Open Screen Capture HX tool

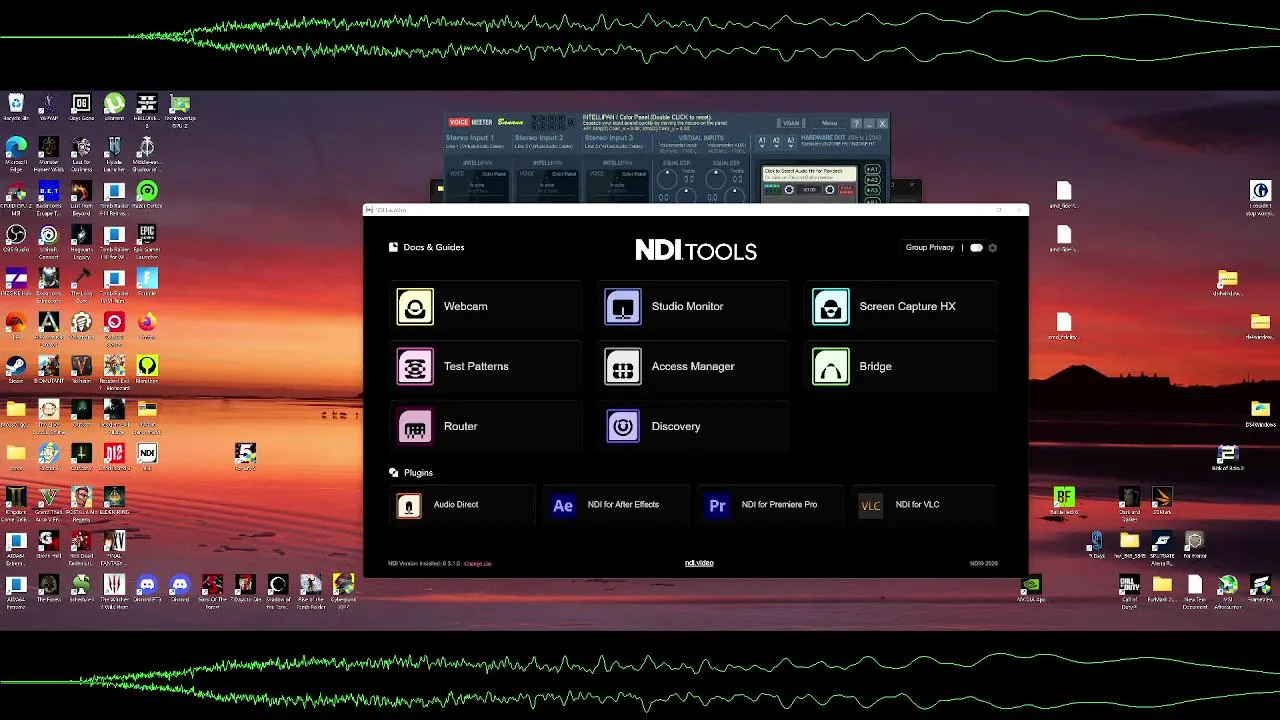coord(902,306)
